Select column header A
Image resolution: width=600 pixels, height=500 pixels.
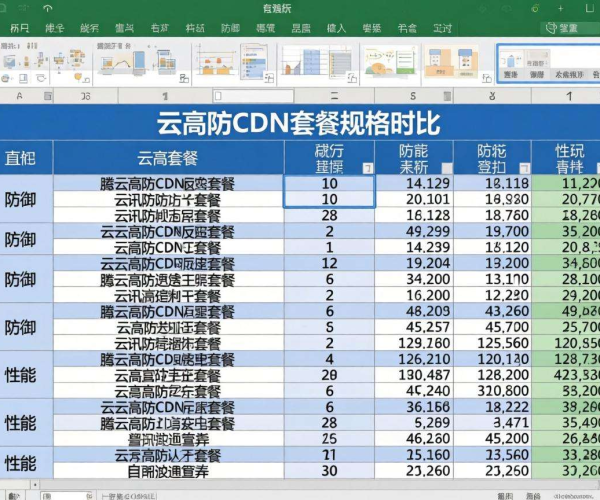pos(20,96)
